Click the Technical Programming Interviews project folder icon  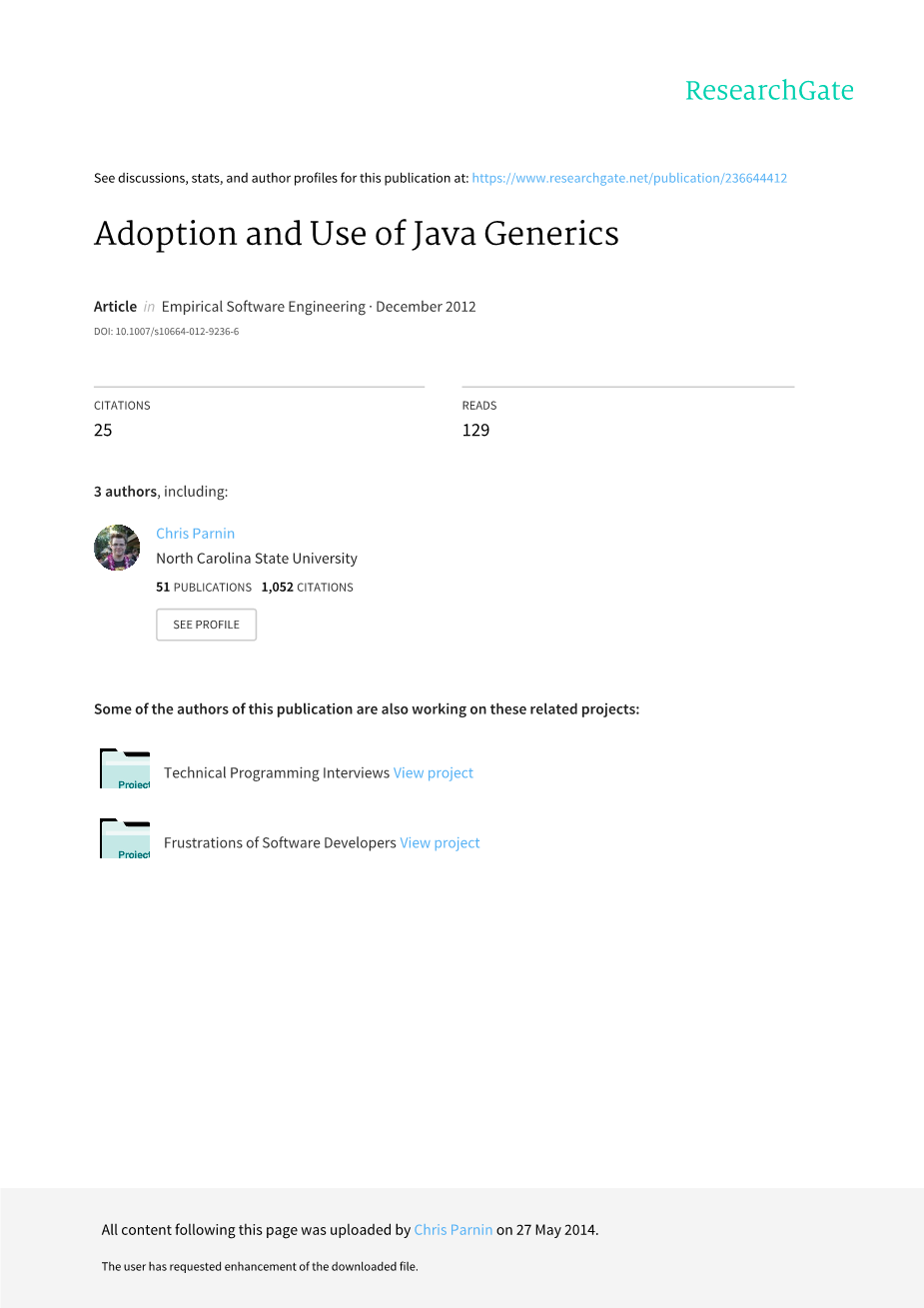tap(125, 769)
